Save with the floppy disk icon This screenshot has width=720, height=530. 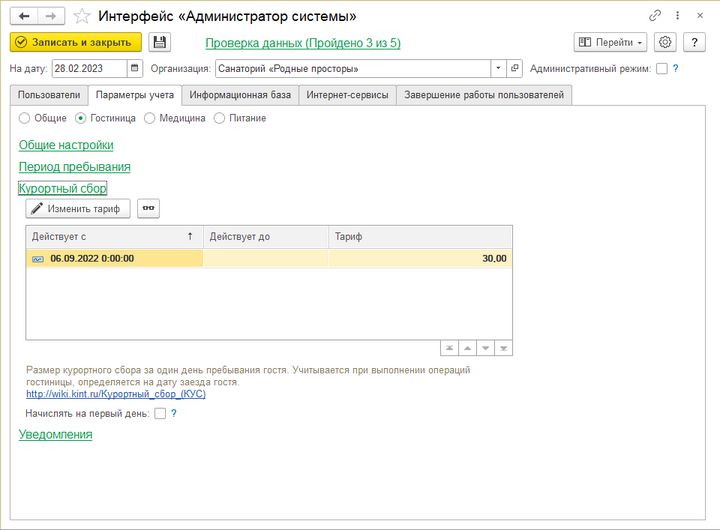coord(159,42)
